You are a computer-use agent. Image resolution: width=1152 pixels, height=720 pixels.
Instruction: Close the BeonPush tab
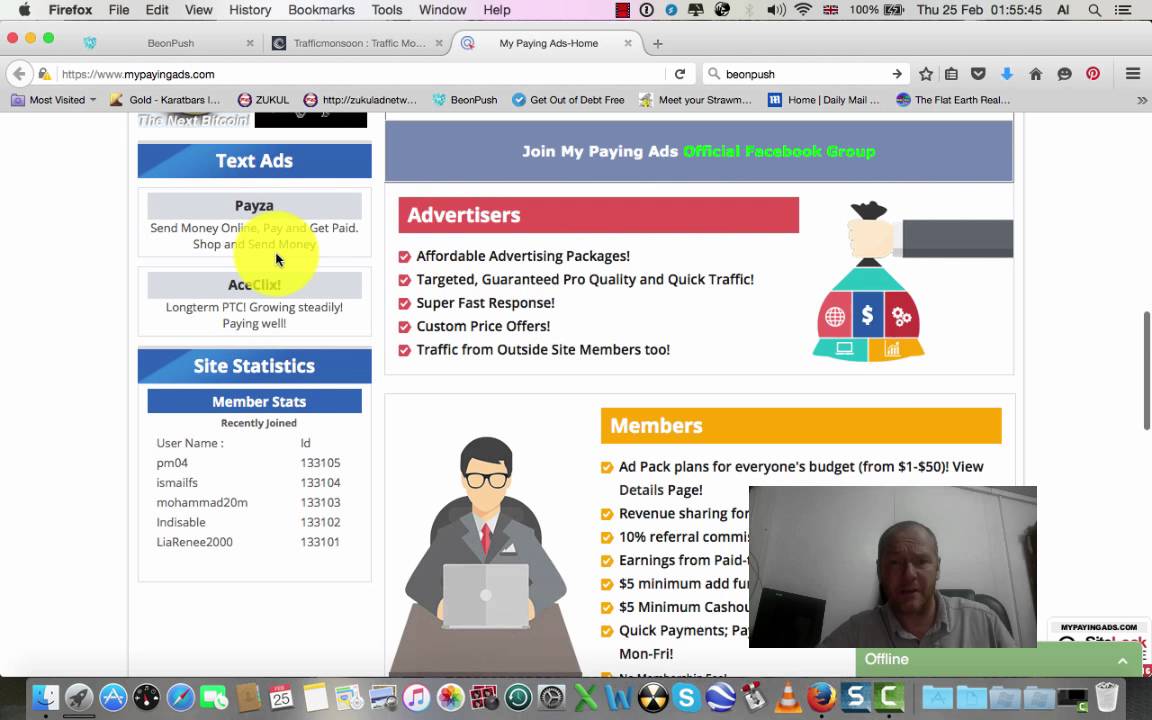point(250,43)
